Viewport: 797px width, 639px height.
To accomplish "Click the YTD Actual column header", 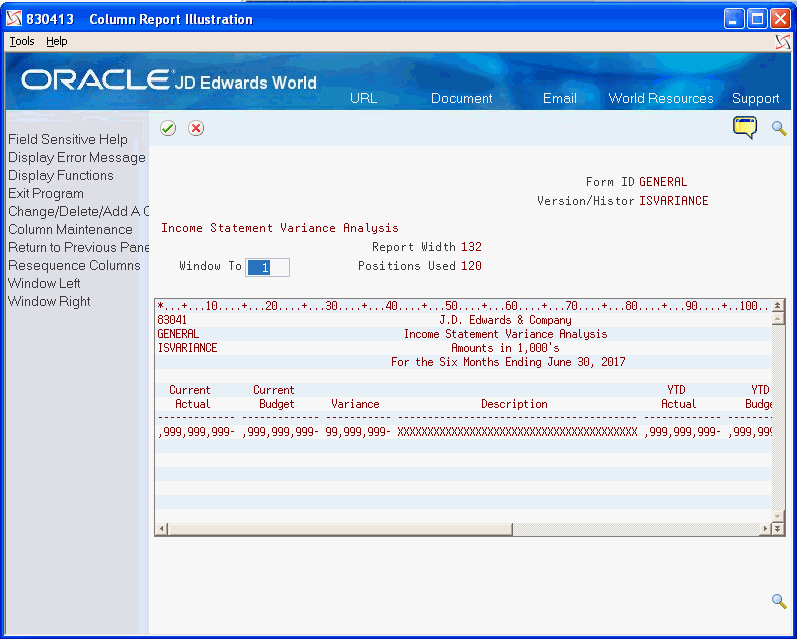I will 678,397.
